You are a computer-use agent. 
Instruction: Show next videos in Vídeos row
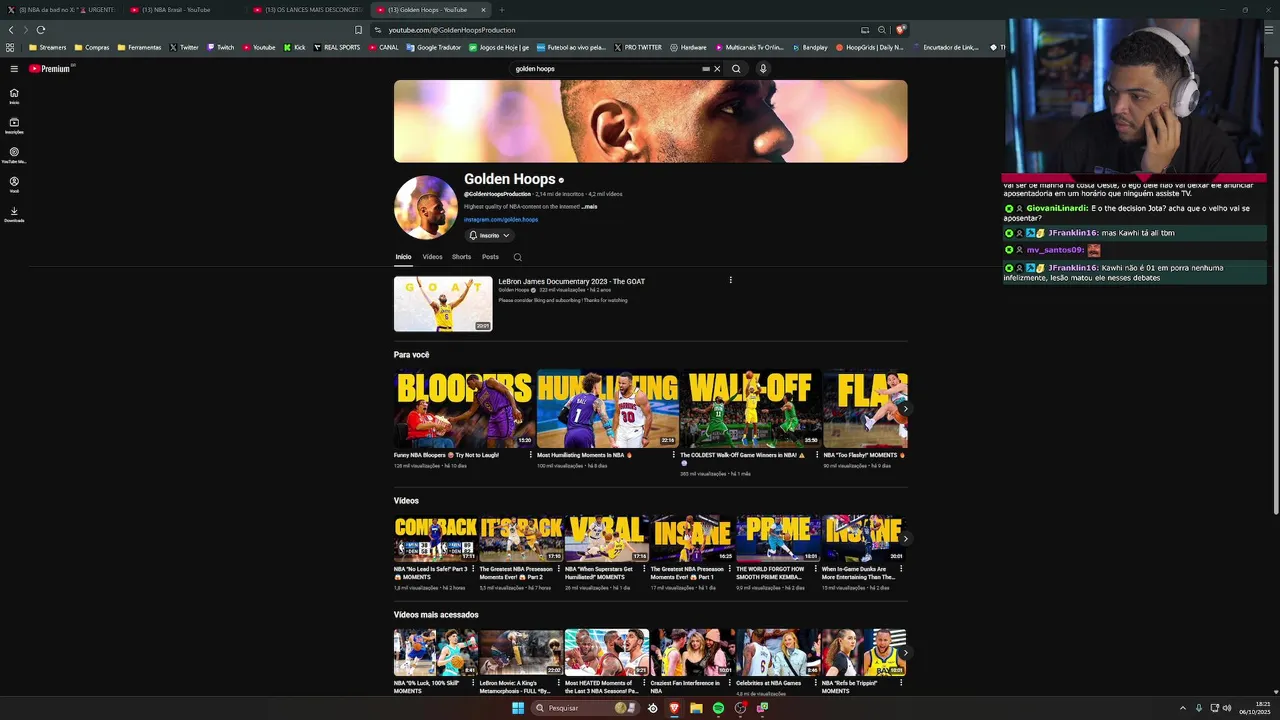click(905, 538)
